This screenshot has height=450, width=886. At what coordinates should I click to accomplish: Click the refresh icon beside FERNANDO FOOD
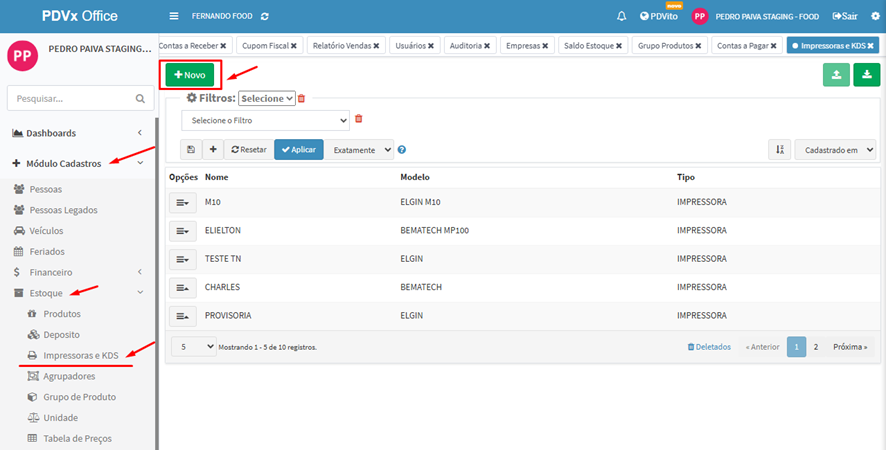click(x=264, y=16)
